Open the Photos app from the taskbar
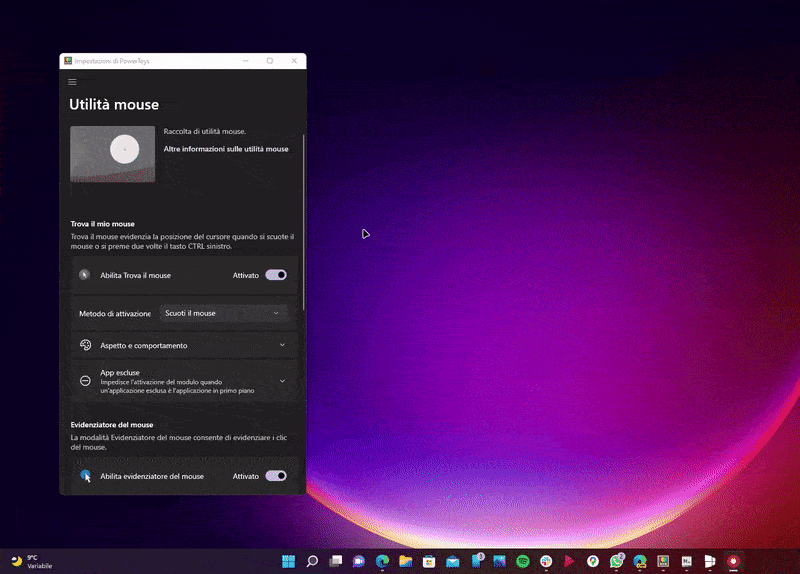Viewport: 800px width, 574px height. click(x=499, y=562)
